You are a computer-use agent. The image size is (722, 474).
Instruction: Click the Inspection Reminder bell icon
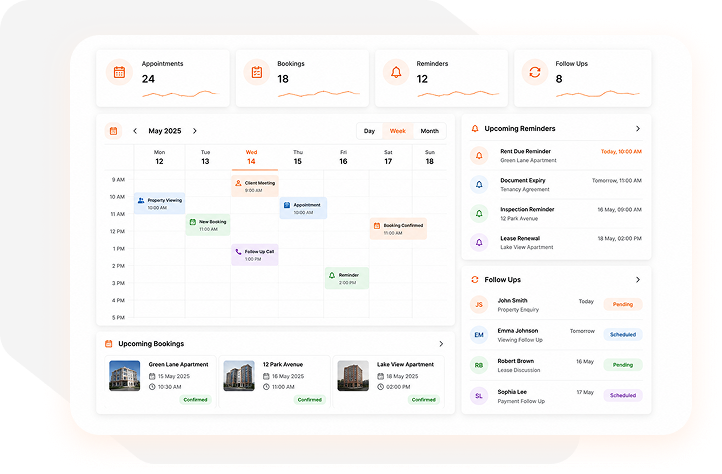479,214
